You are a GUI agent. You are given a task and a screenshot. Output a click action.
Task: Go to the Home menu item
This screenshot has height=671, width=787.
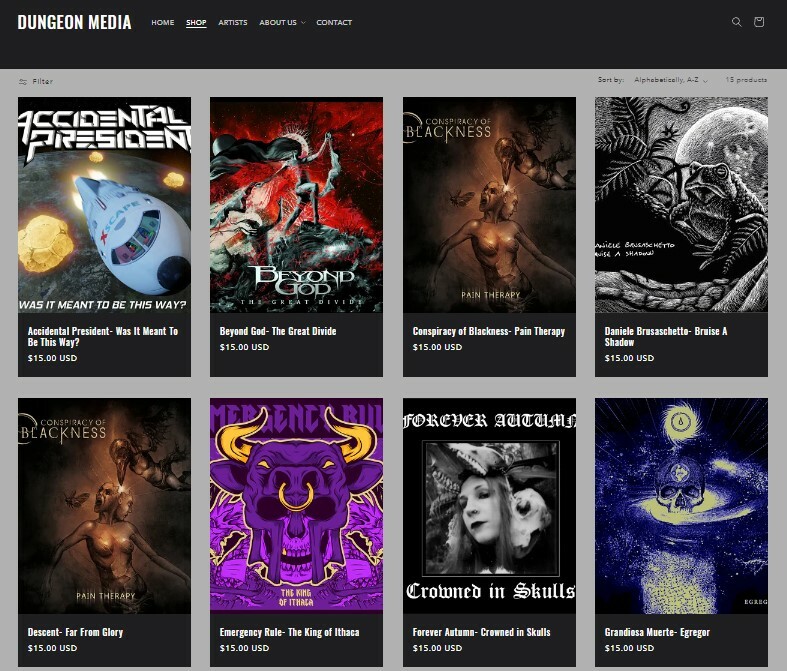click(x=163, y=23)
